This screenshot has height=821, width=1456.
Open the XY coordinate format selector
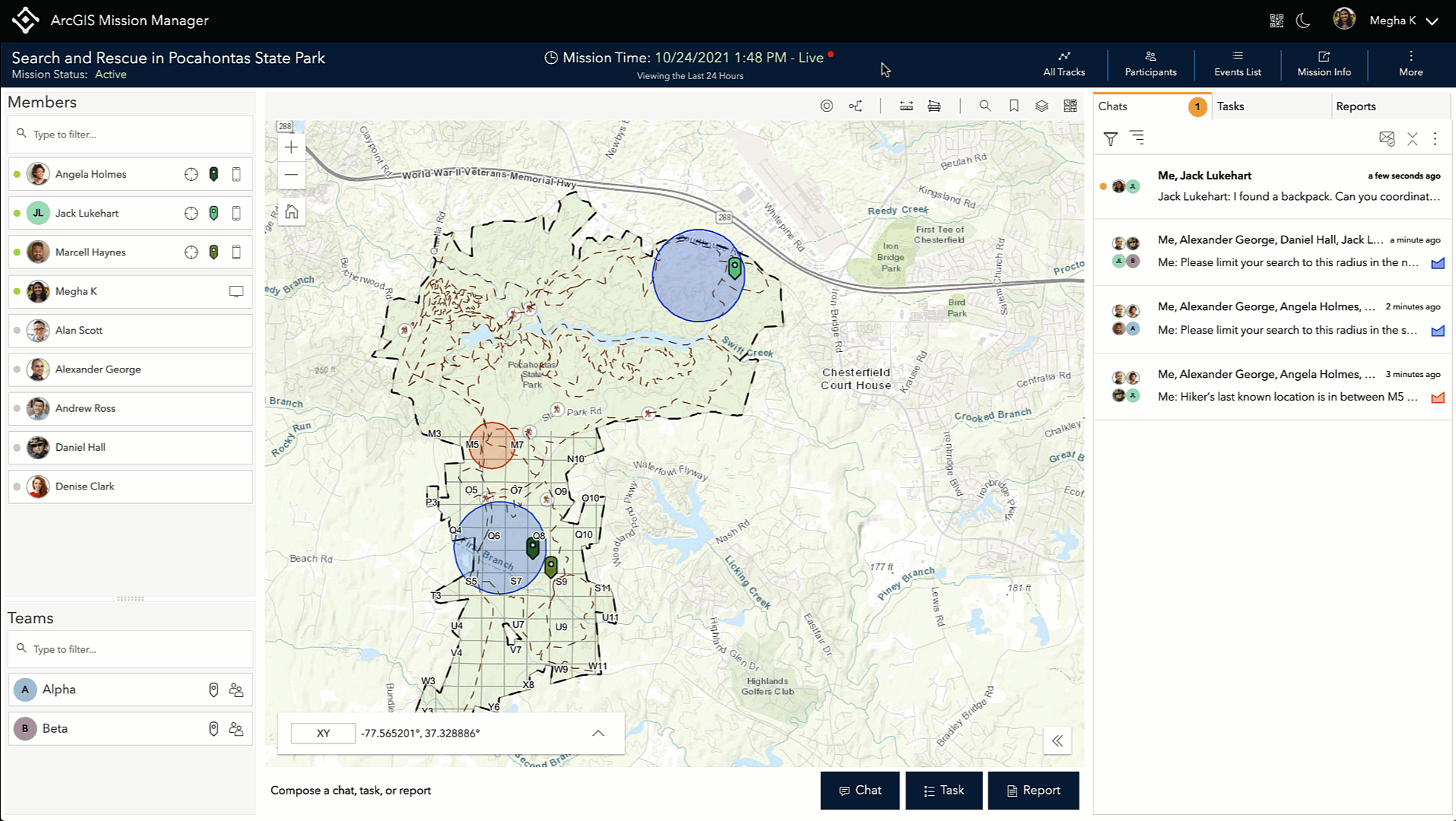coord(323,734)
